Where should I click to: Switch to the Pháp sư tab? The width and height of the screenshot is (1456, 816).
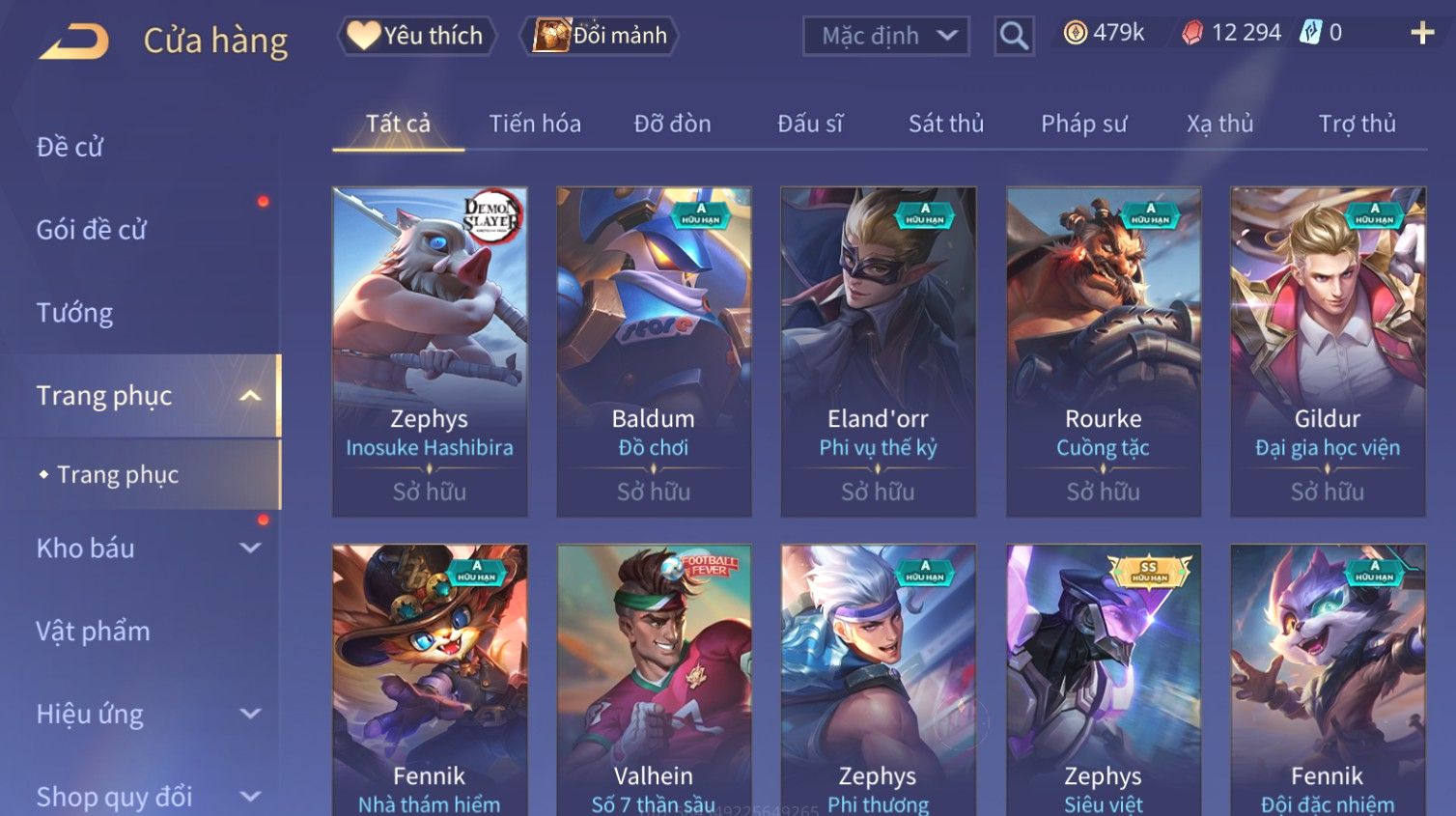click(1083, 124)
